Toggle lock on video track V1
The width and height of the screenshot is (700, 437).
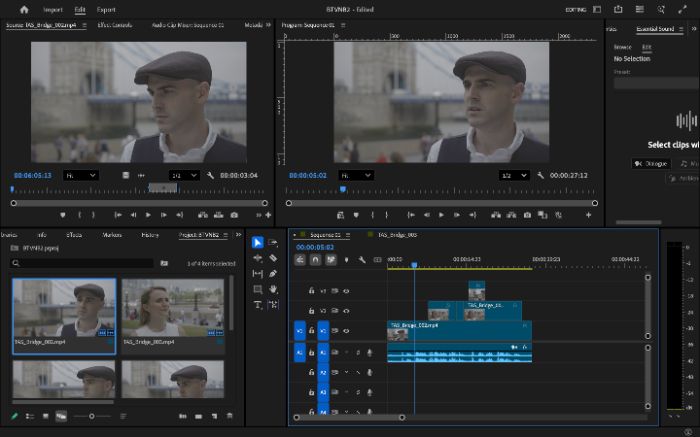tap(311, 331)
